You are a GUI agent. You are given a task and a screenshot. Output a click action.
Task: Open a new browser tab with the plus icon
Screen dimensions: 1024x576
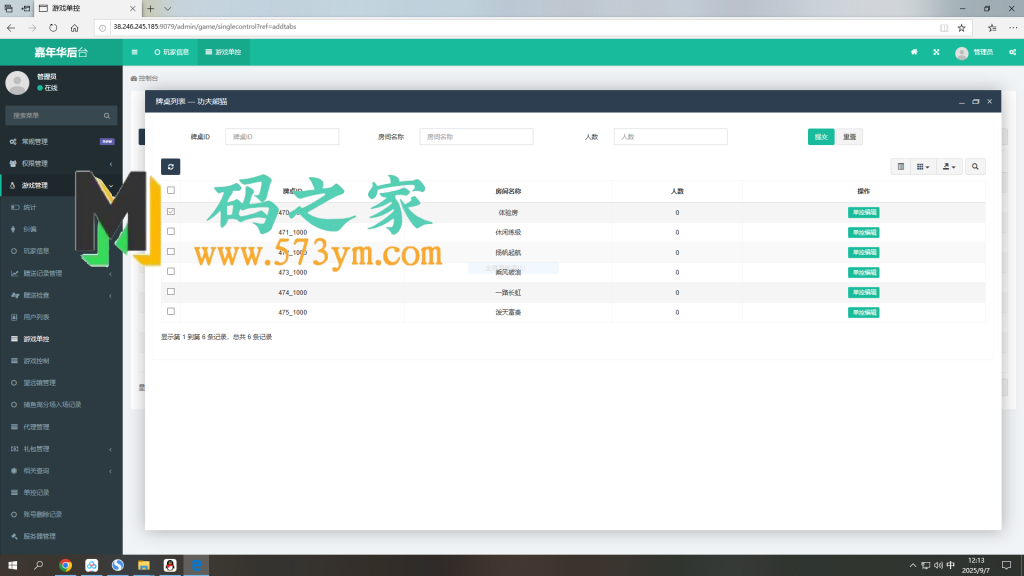pos(151,8)
